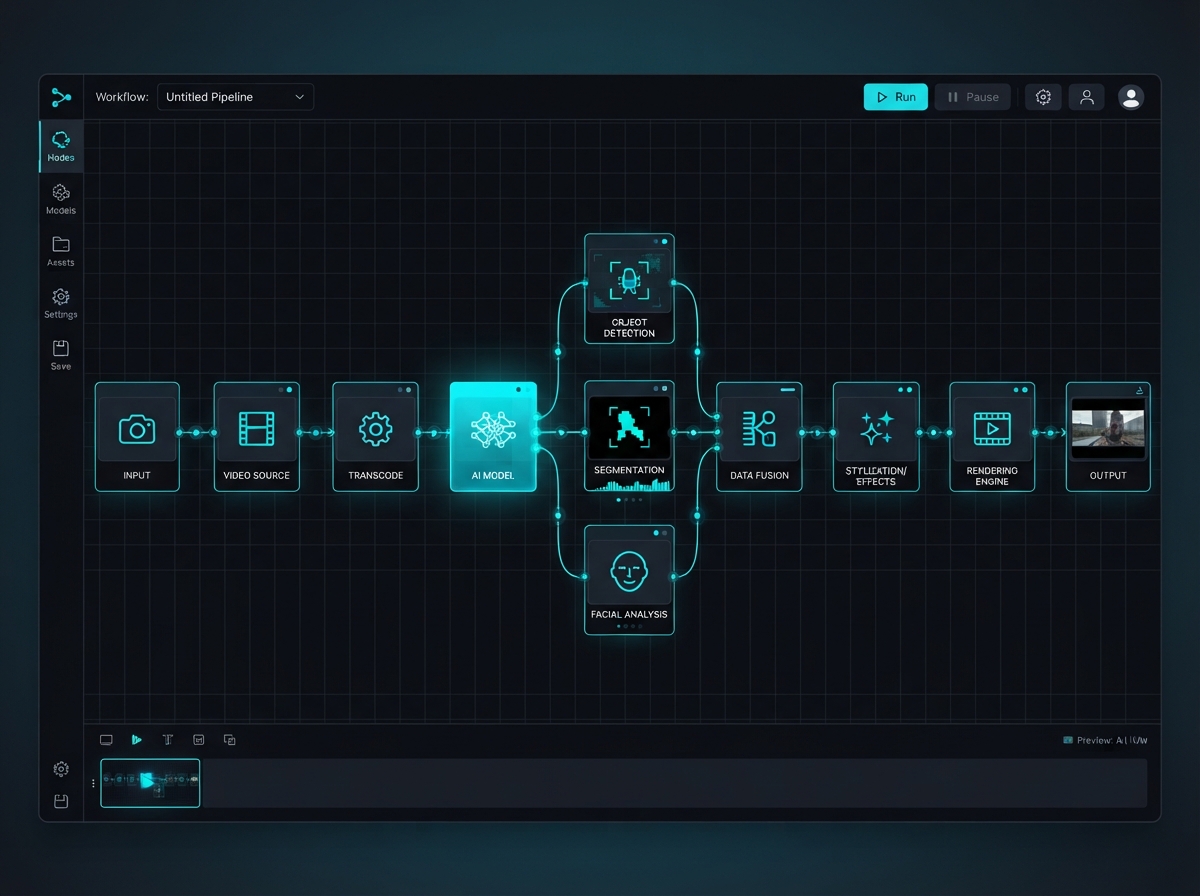Select the Data Fusion node

(759, 437)
